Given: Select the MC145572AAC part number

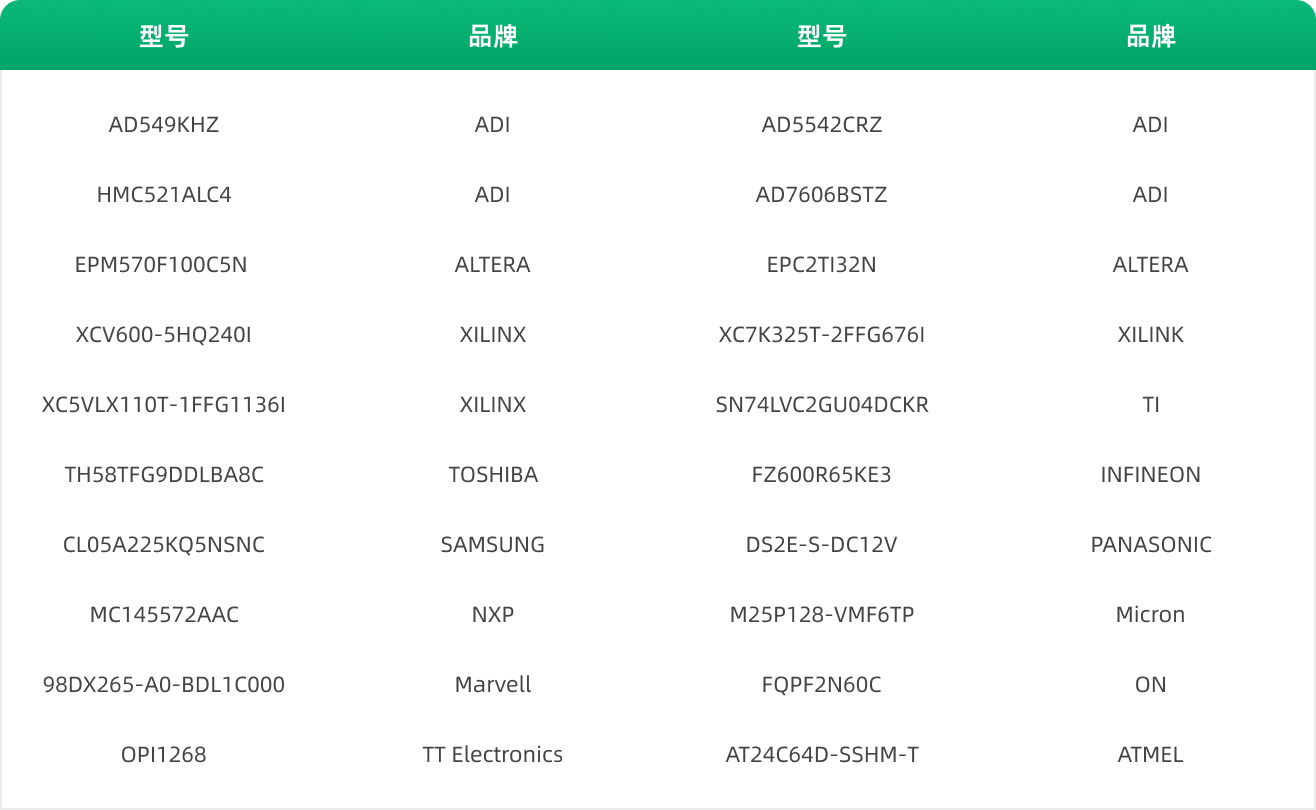Looking at the screenshot, I should [164, 615].
